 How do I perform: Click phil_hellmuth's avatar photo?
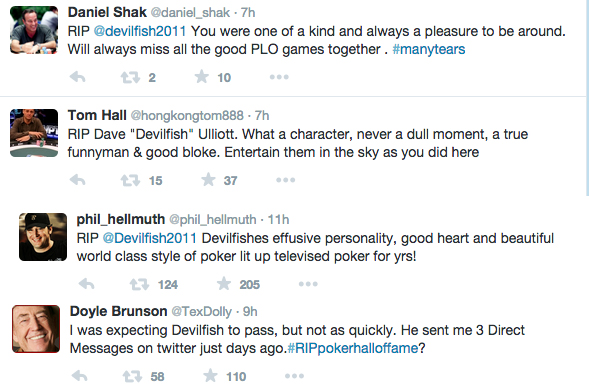click(43, 237)
